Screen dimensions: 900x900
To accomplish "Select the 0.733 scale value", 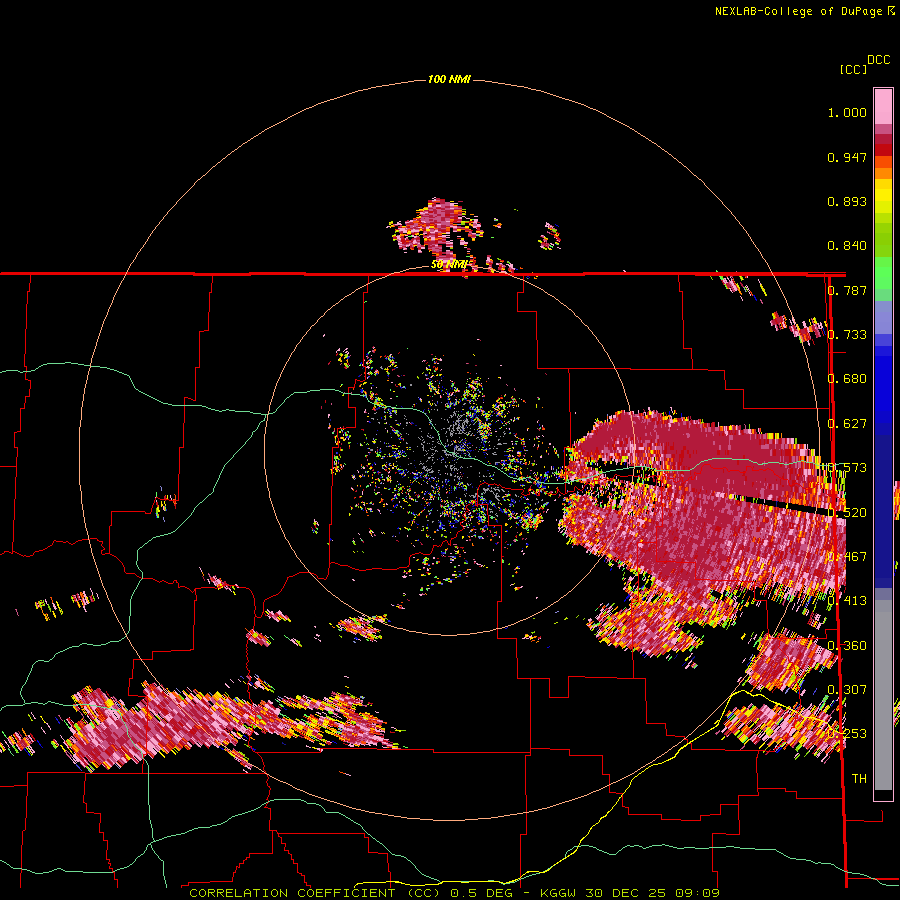I will coord(847,335).
